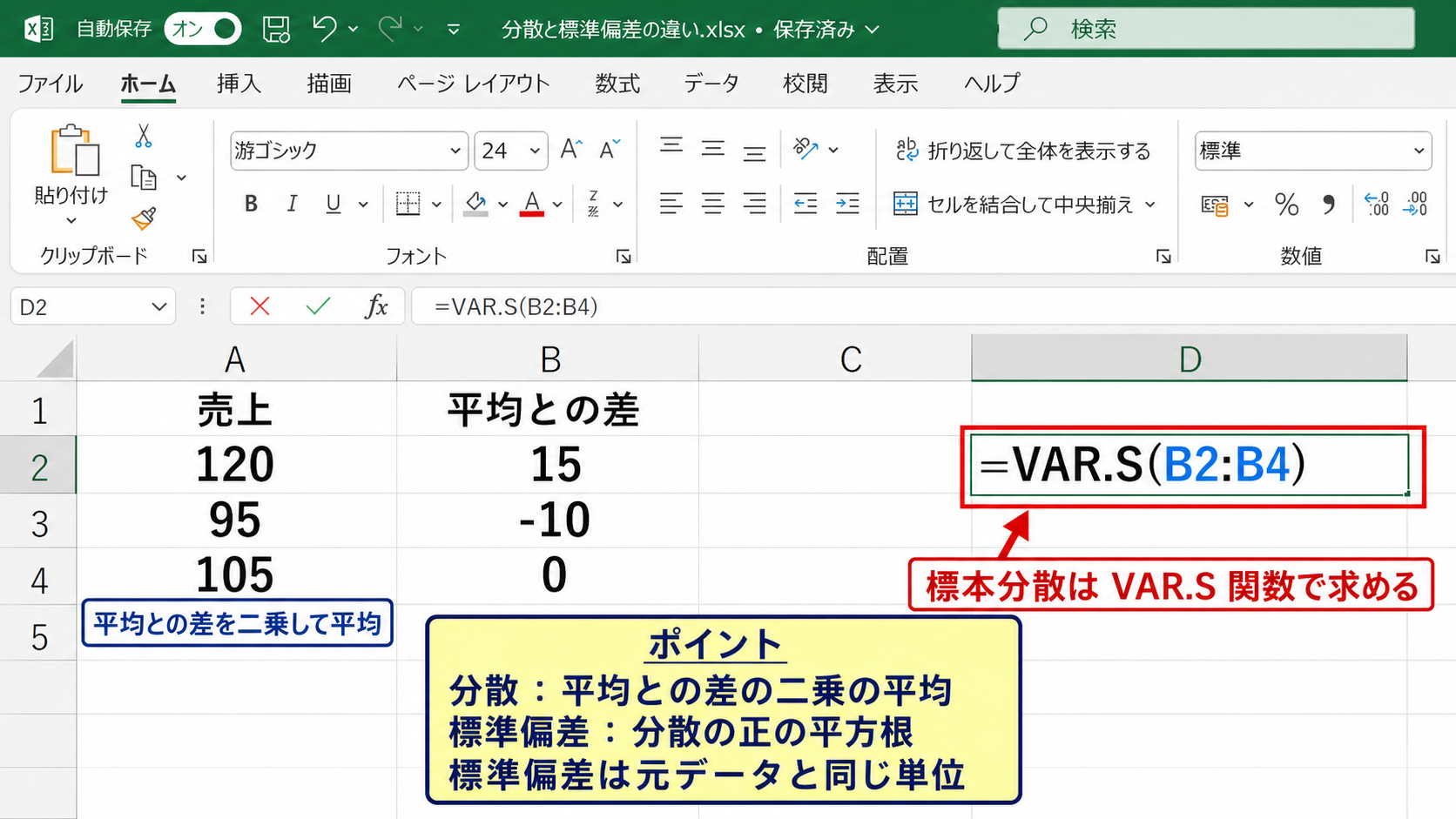Viewport: 1456px width, 819px height.
Task: Expand merge and center dropdown arrow
Action: [1150, 205]
